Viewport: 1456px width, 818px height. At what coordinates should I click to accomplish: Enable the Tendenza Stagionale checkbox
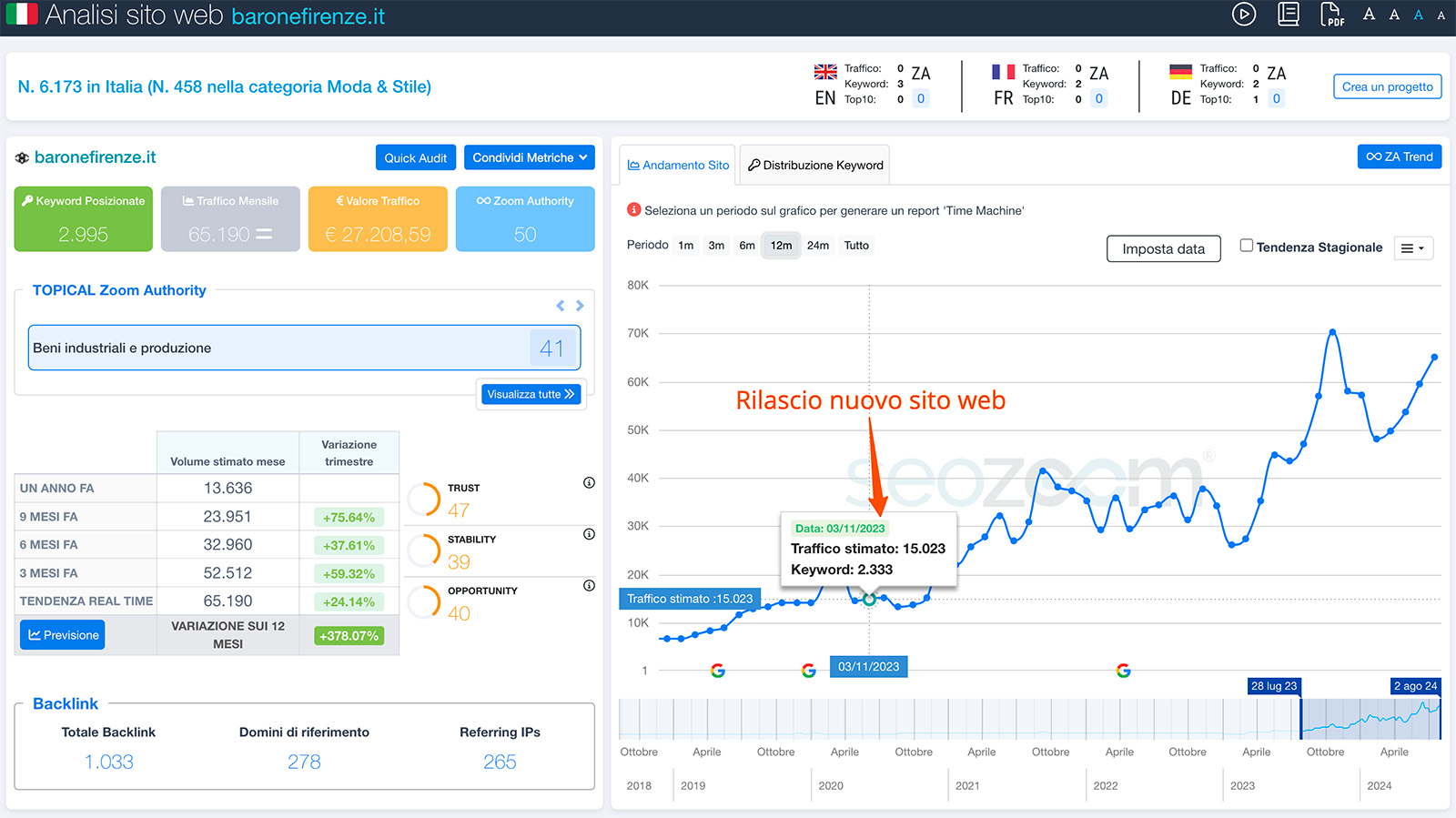coord(1247,246)
